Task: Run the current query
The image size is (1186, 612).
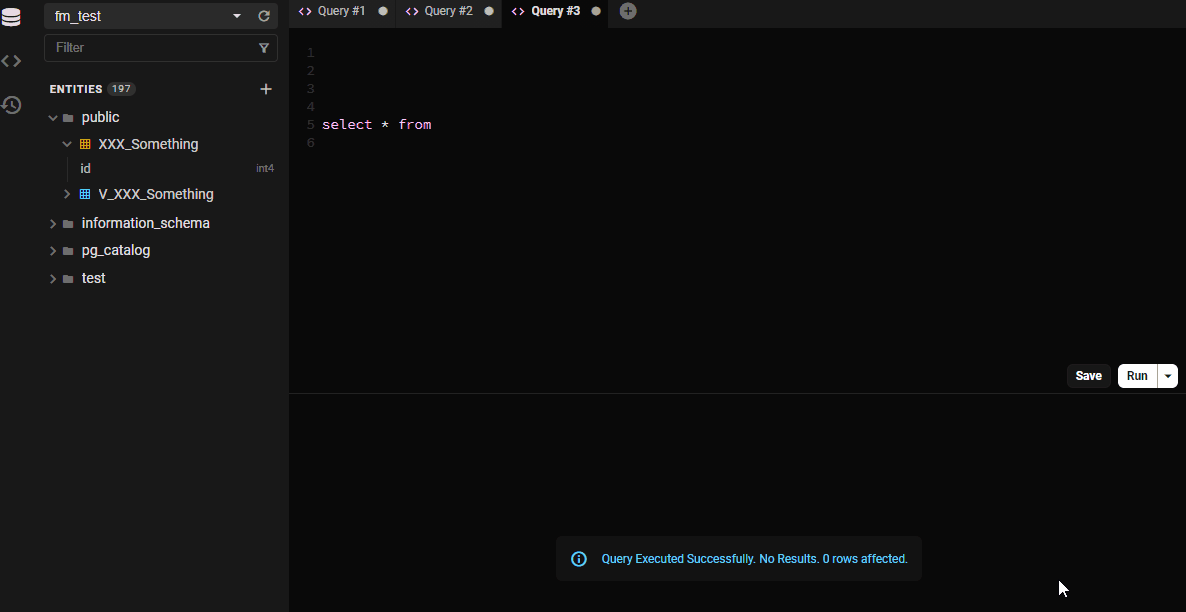Action: coord(1136,375)
